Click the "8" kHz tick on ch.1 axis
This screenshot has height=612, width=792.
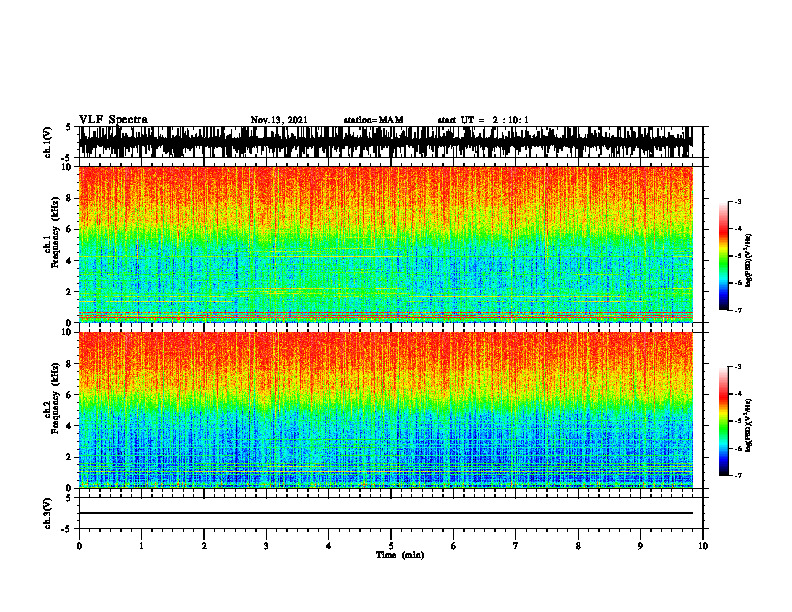[69, 198]
